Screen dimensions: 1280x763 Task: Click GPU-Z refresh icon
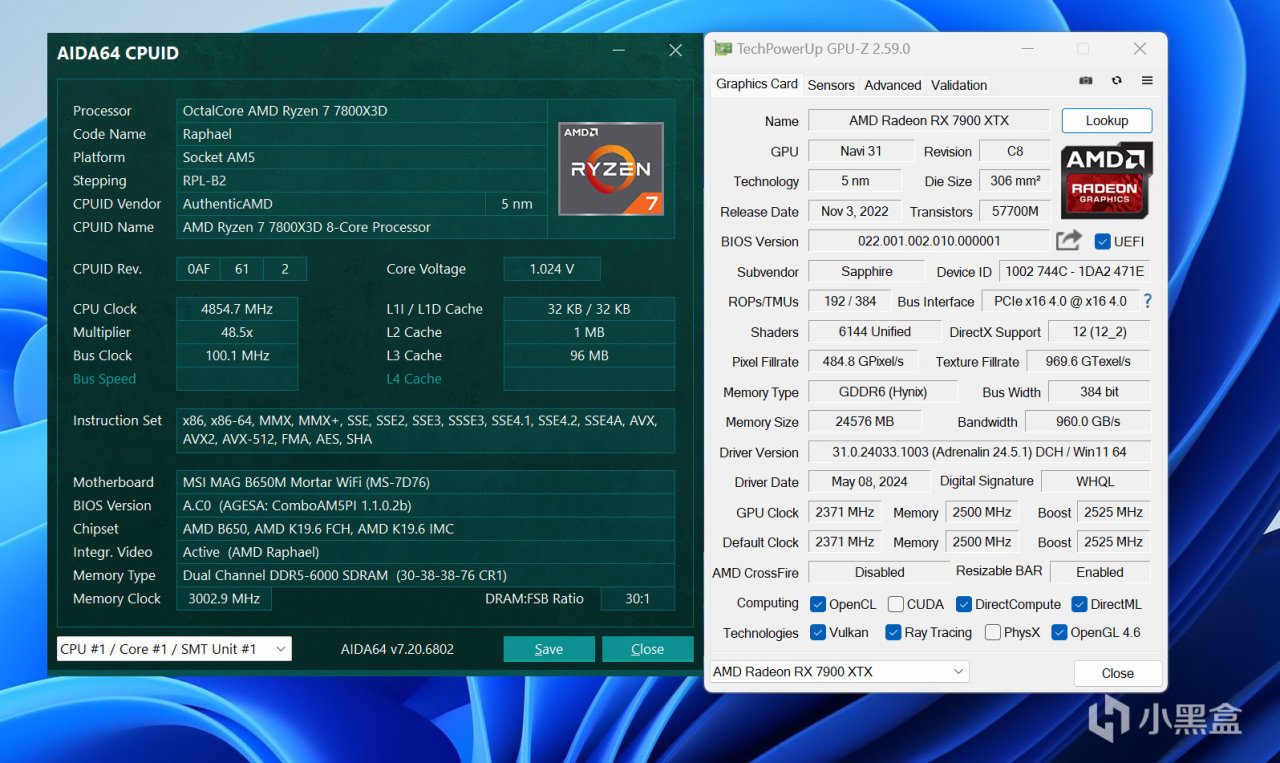(1117, 81)
